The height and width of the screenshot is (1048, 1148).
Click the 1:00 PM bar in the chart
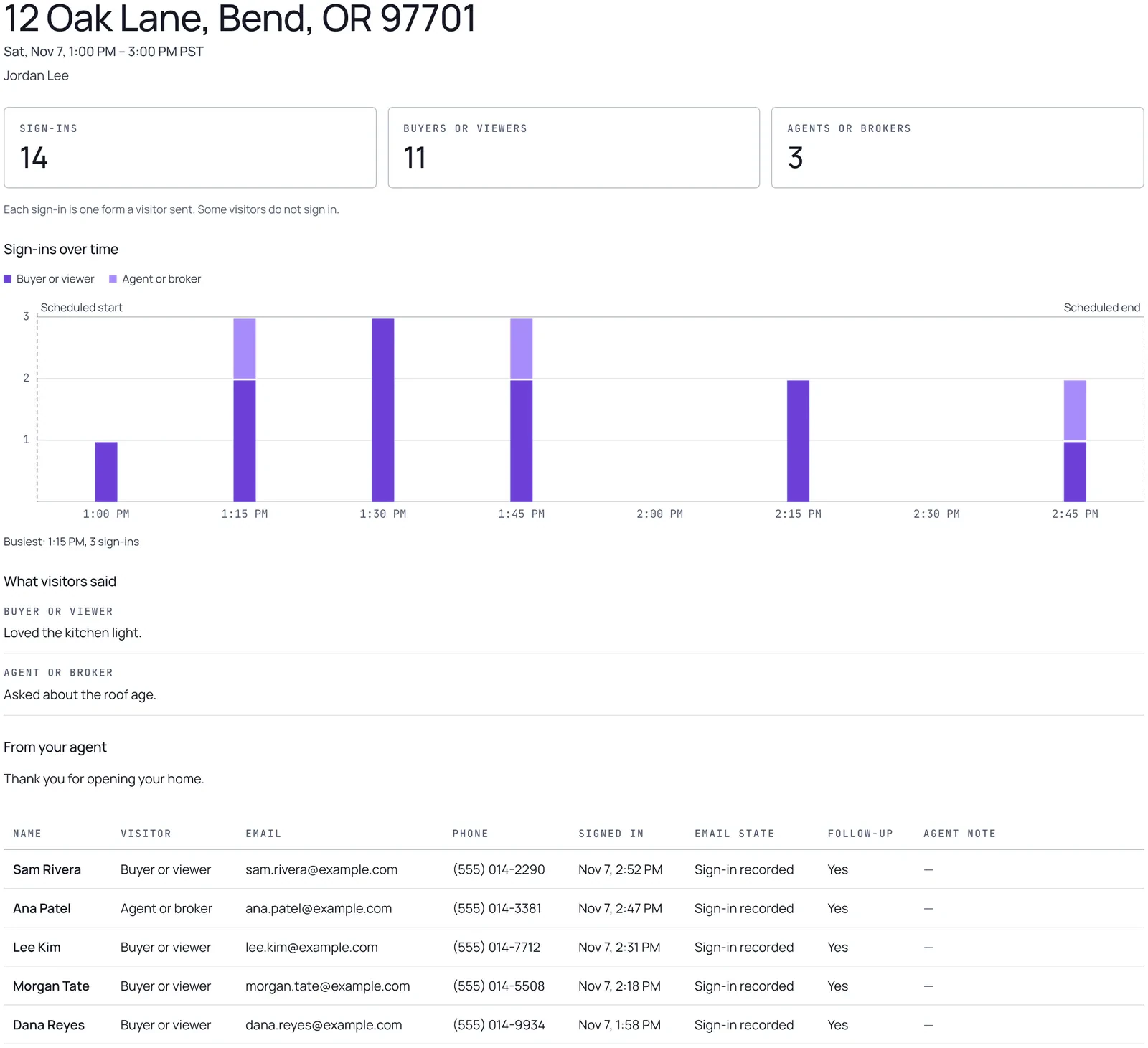coord(106,471)
